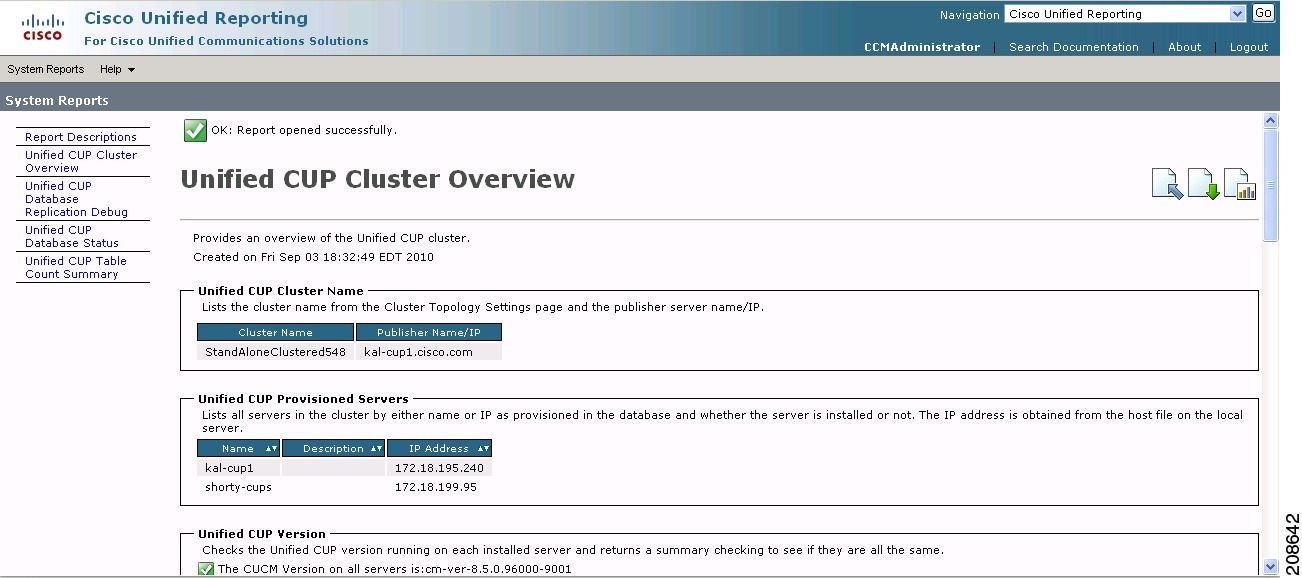Open Report Descriptions in sidebar
This screenshot has width=1302, height=578.
81,137
